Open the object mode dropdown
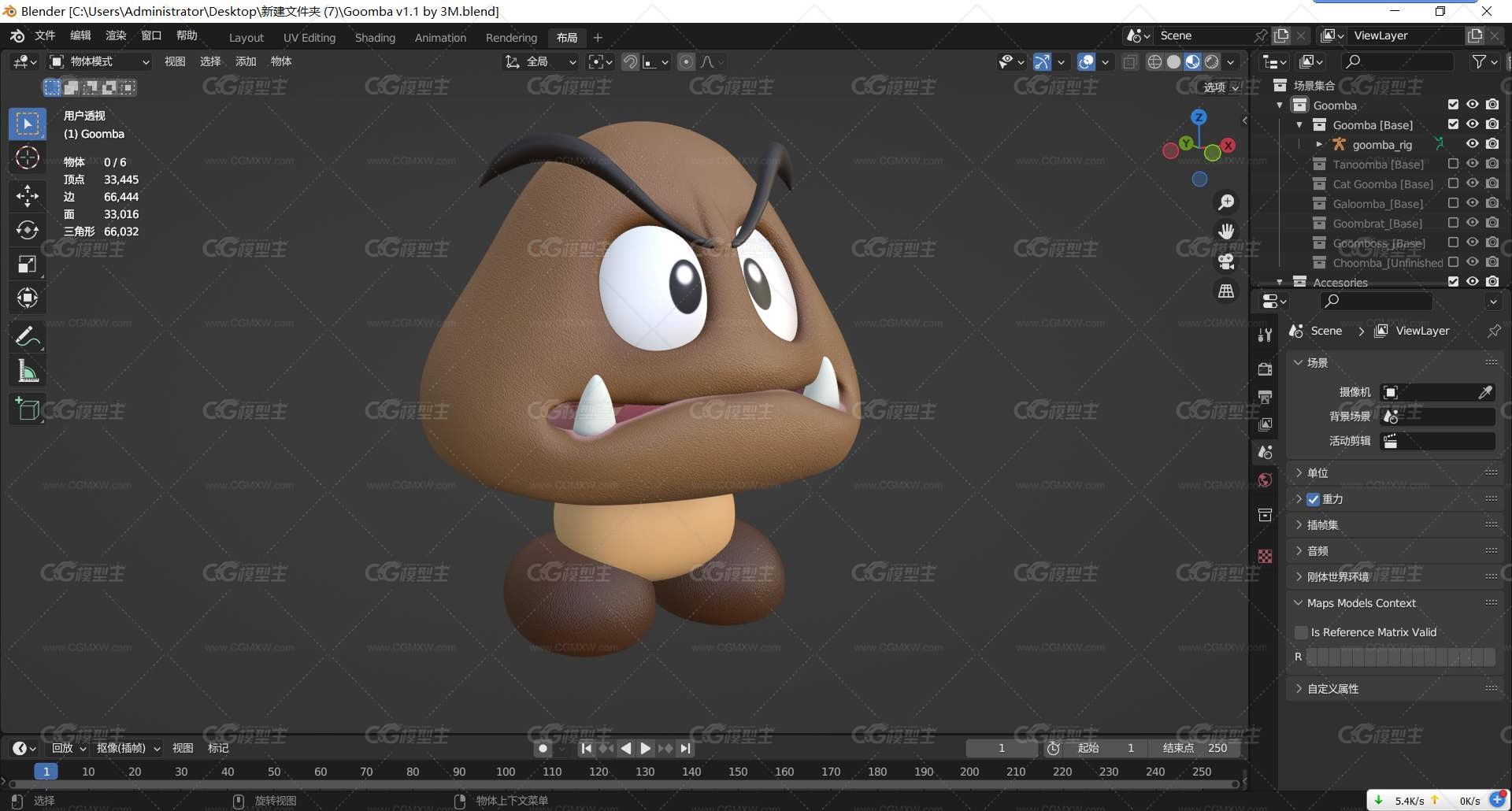This screenshot has height=811, width=1512. [99, 61]
